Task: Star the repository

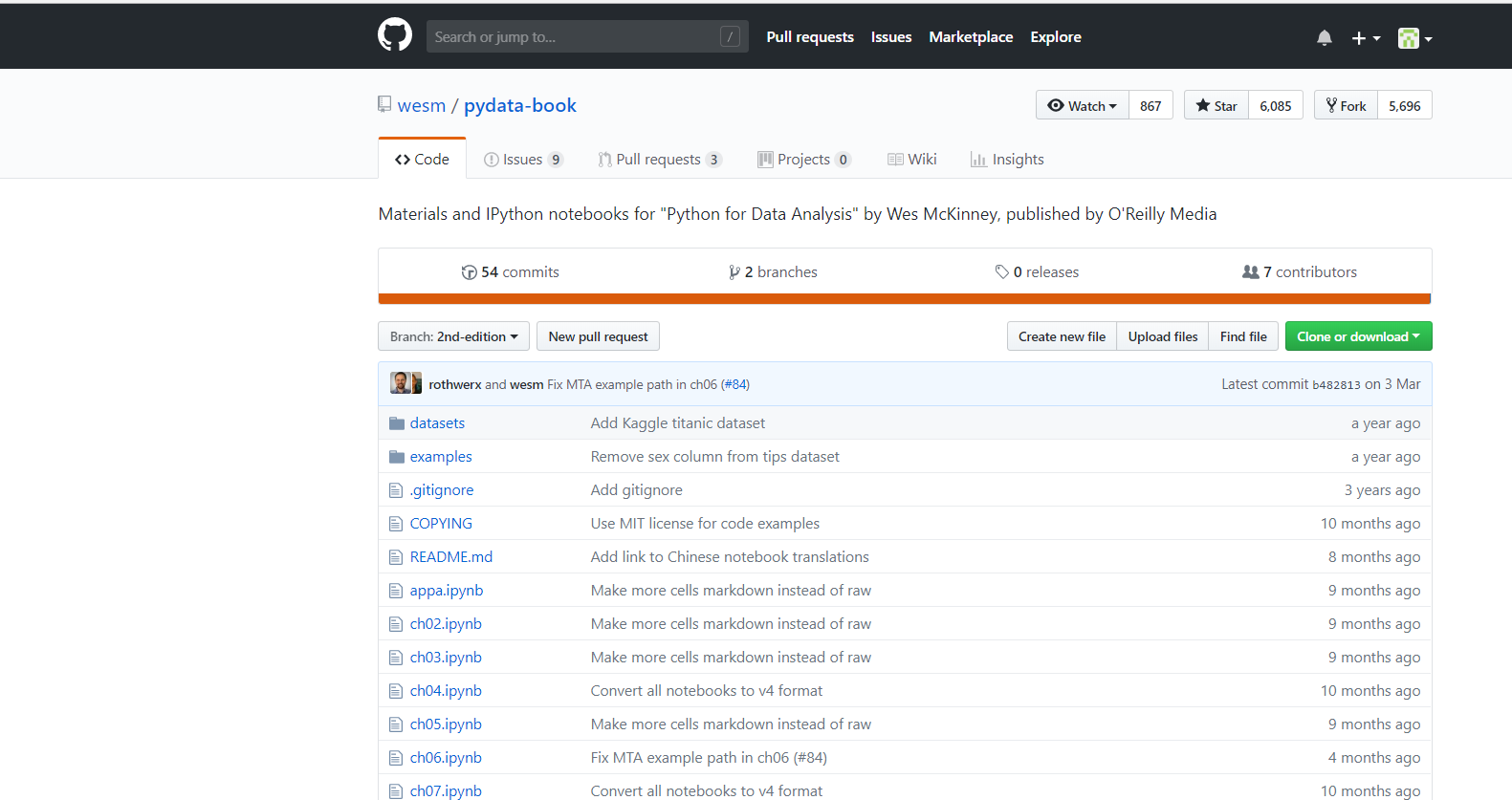Action: tap(1216, 105)
